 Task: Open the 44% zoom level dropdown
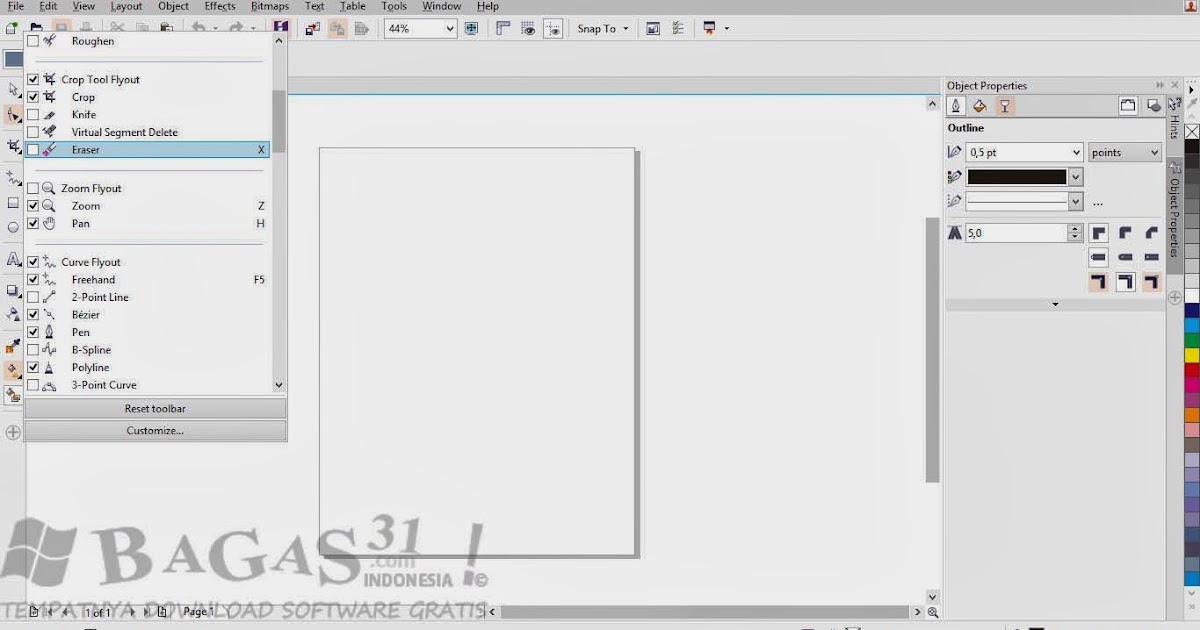coord(449,29)
